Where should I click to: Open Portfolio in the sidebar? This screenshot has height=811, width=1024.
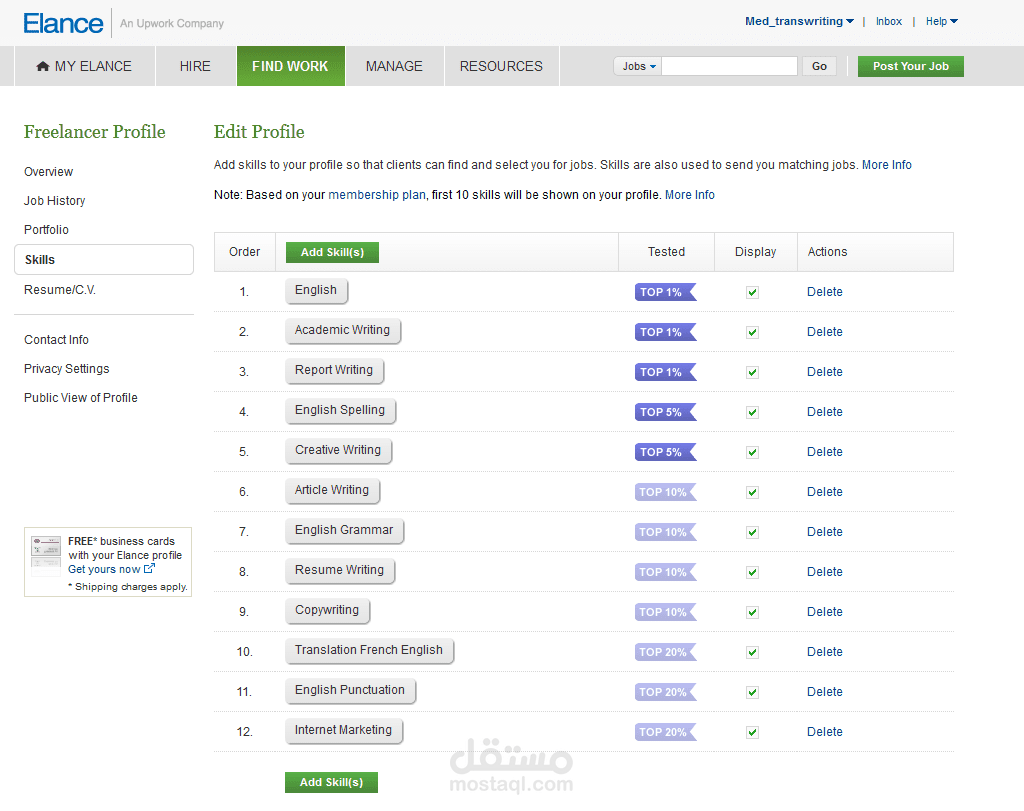pyautogui.click(x=46, y=230)
